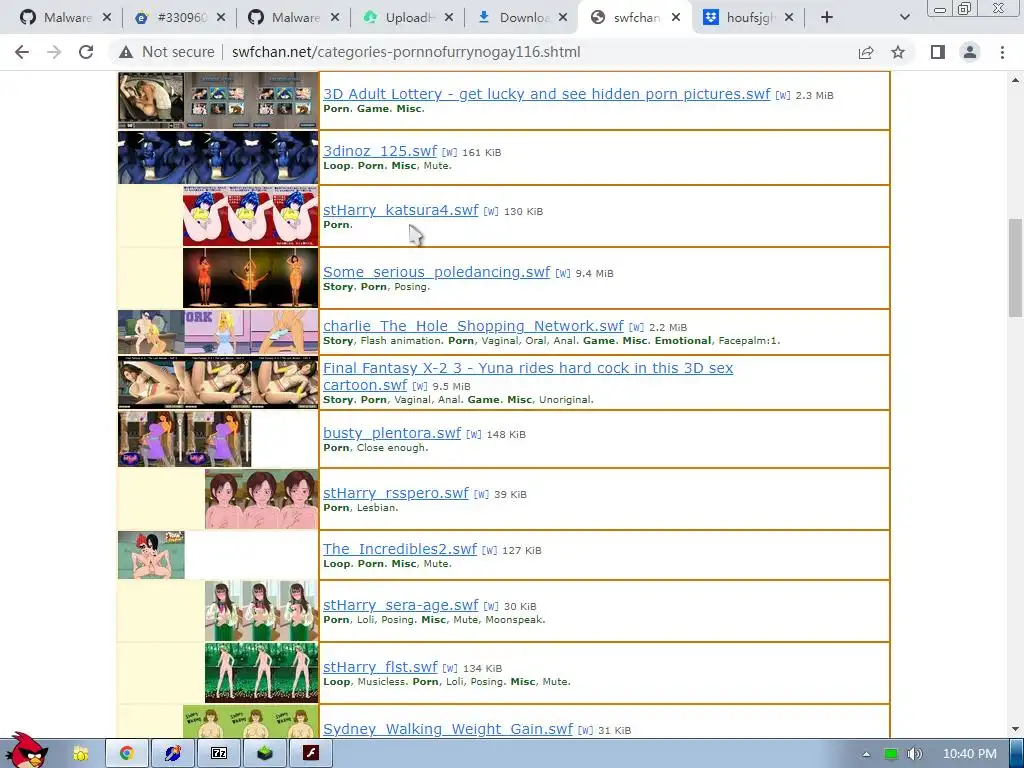
Task: Go back to the previous page
Action: point(22,52)
